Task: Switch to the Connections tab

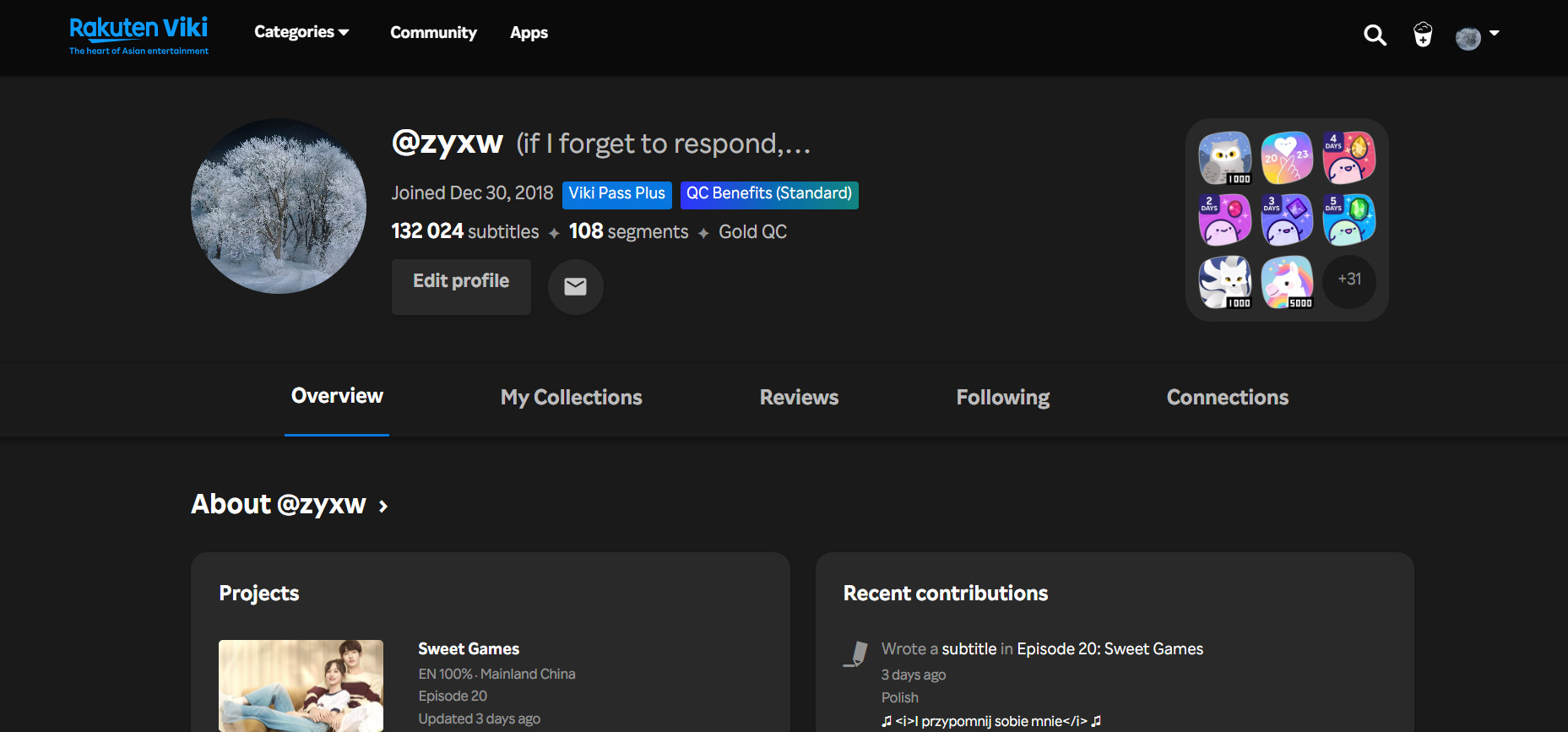Action: [x=1228, y=397]
